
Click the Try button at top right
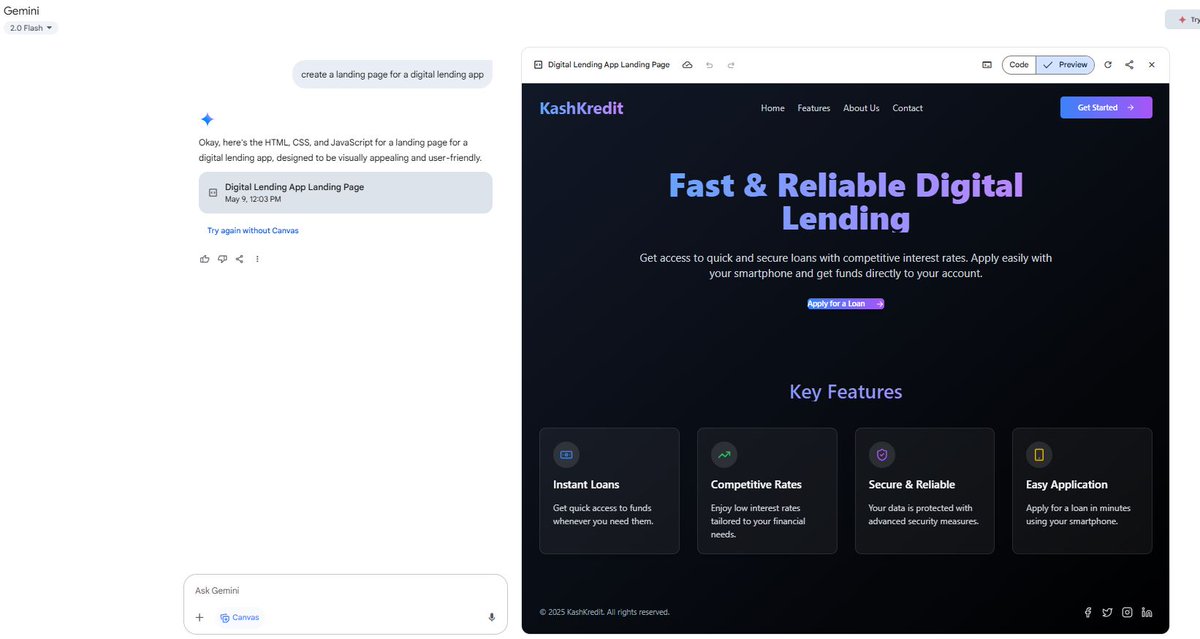pos(1185,19)
